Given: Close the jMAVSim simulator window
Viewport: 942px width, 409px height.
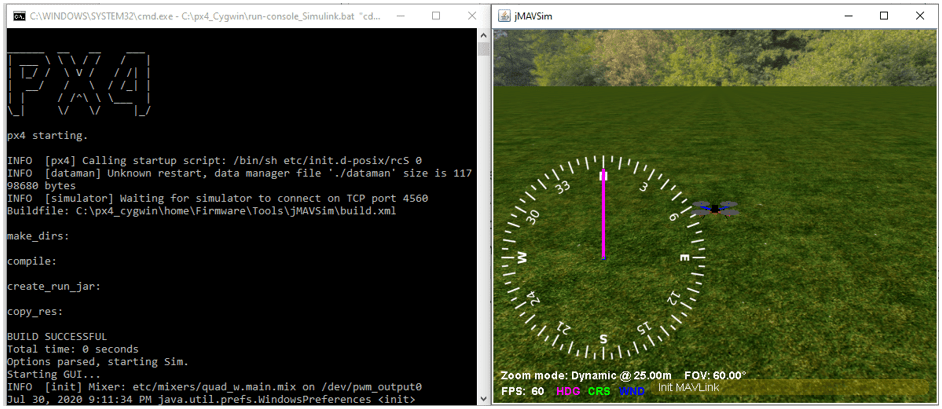Looking at the screenshot, I should click(920, 16).
